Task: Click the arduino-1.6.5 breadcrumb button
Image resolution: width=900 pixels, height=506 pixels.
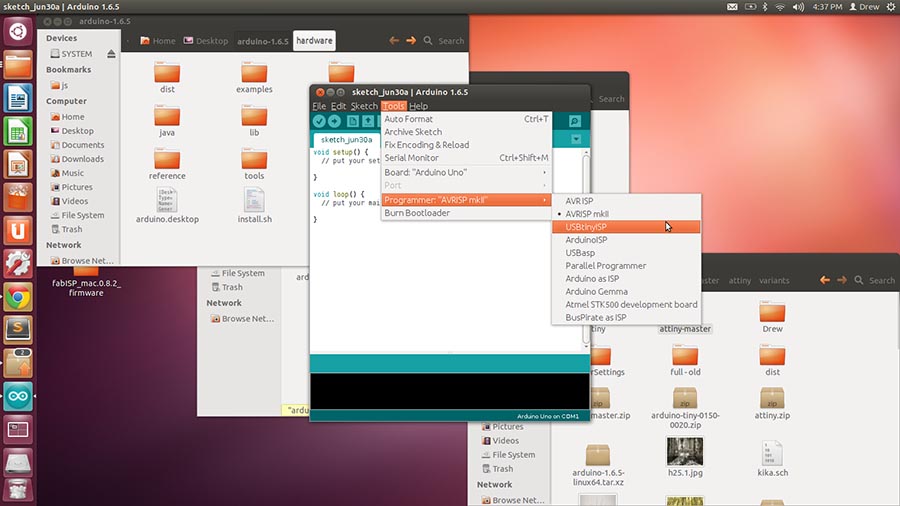Action: coord(263,41)
